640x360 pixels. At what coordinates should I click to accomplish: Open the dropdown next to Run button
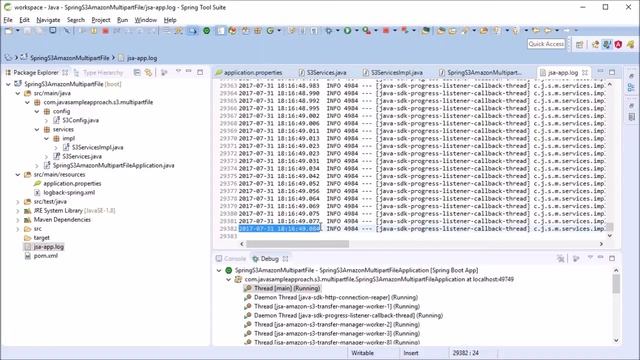pos(356,31)
